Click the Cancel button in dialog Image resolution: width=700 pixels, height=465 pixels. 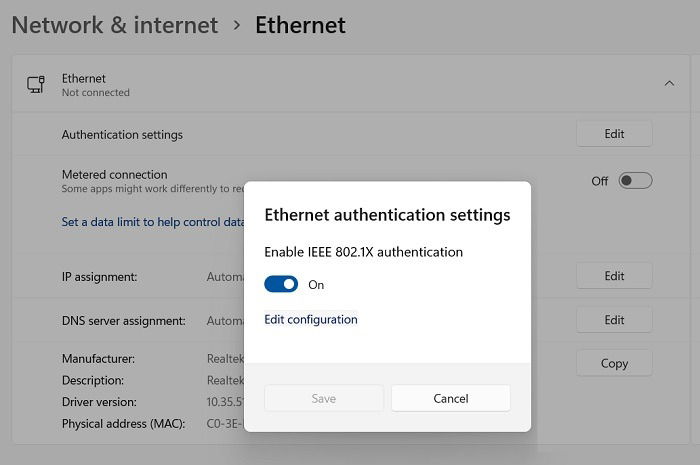tap(450, 398)
